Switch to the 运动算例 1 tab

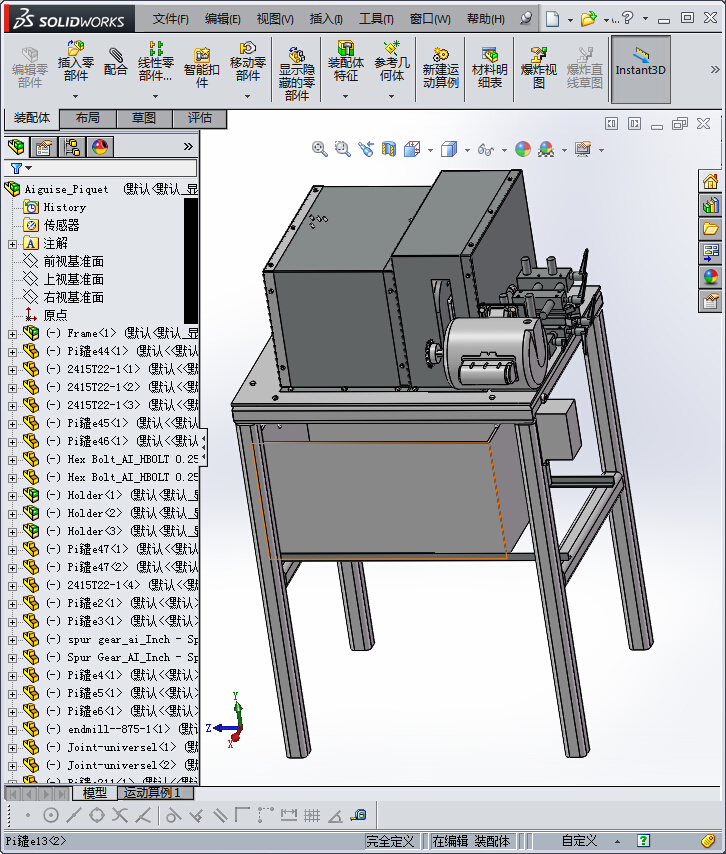point(156,792)
